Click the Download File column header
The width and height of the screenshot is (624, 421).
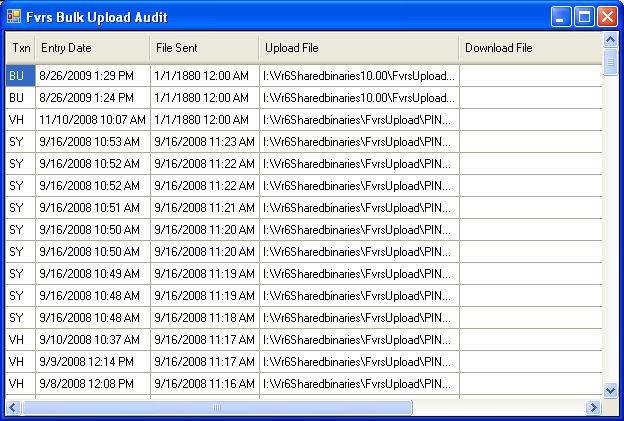530,48
